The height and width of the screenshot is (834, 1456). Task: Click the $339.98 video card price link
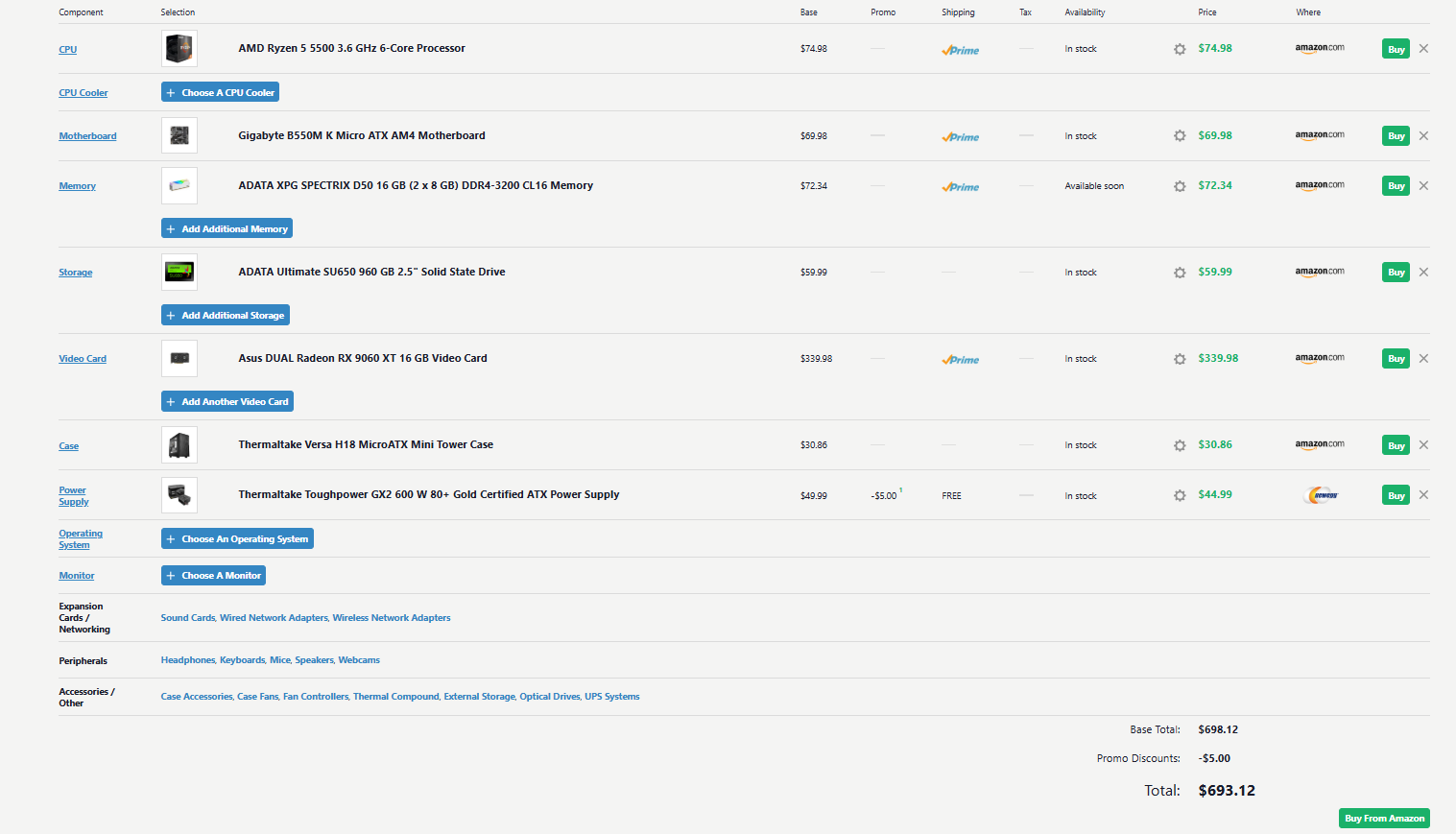pyautogui.click(x=1218, y=358)
